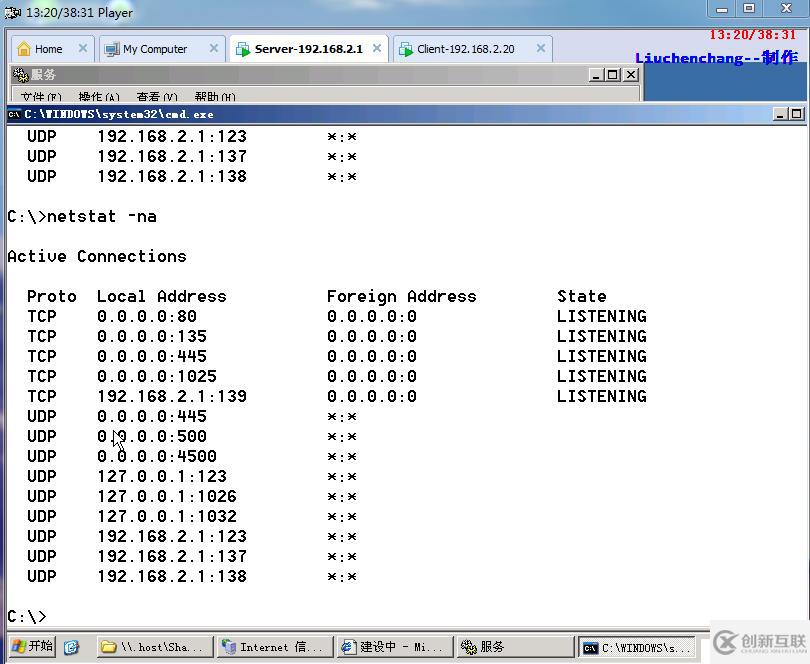Viewport: 810px width, 664px height.
Task: Open the 开始 Start menu
Action: 32,646
